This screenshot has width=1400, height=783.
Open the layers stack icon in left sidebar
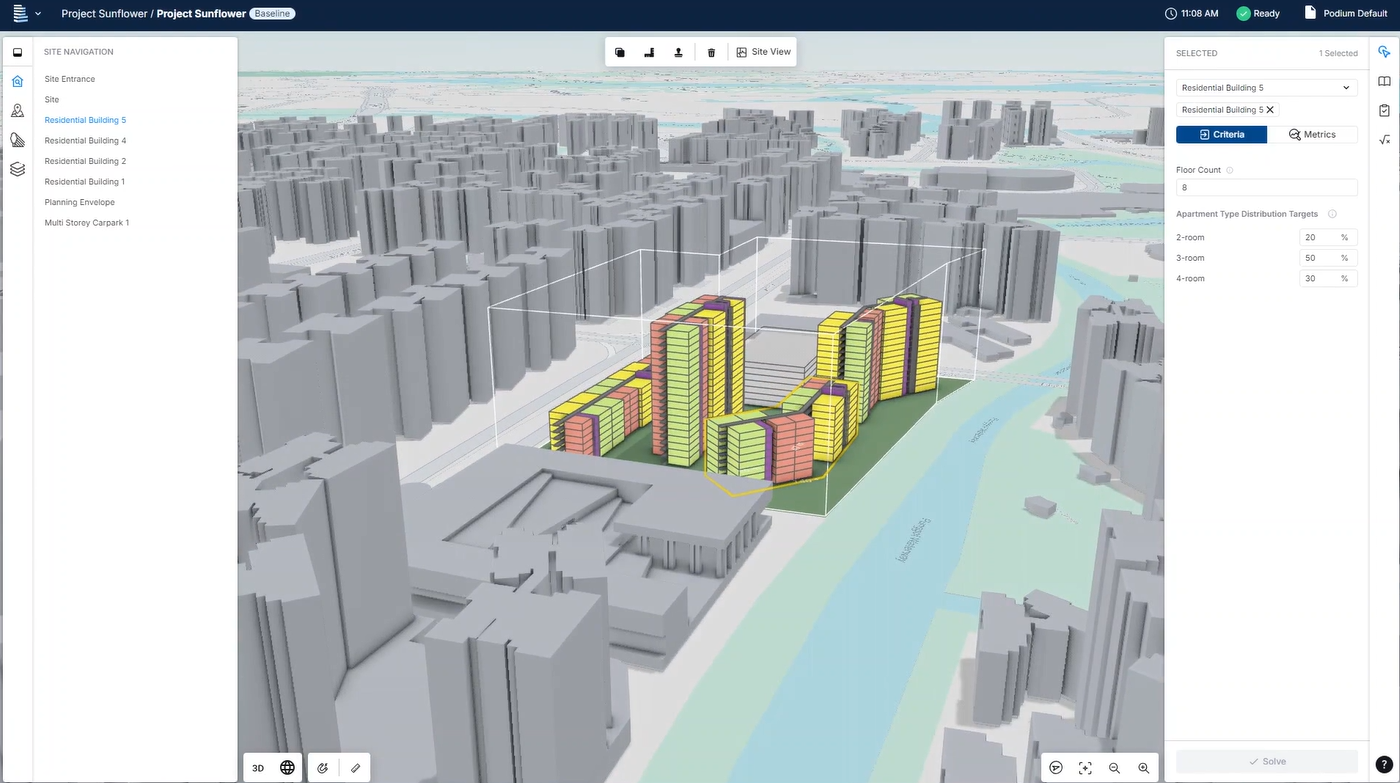point(17,169)
